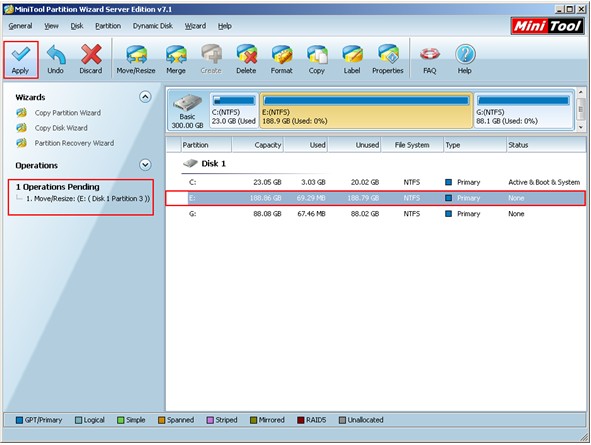Open the FAQ lifebuoy icon
The image size is (591, 445).
point(430,55)
